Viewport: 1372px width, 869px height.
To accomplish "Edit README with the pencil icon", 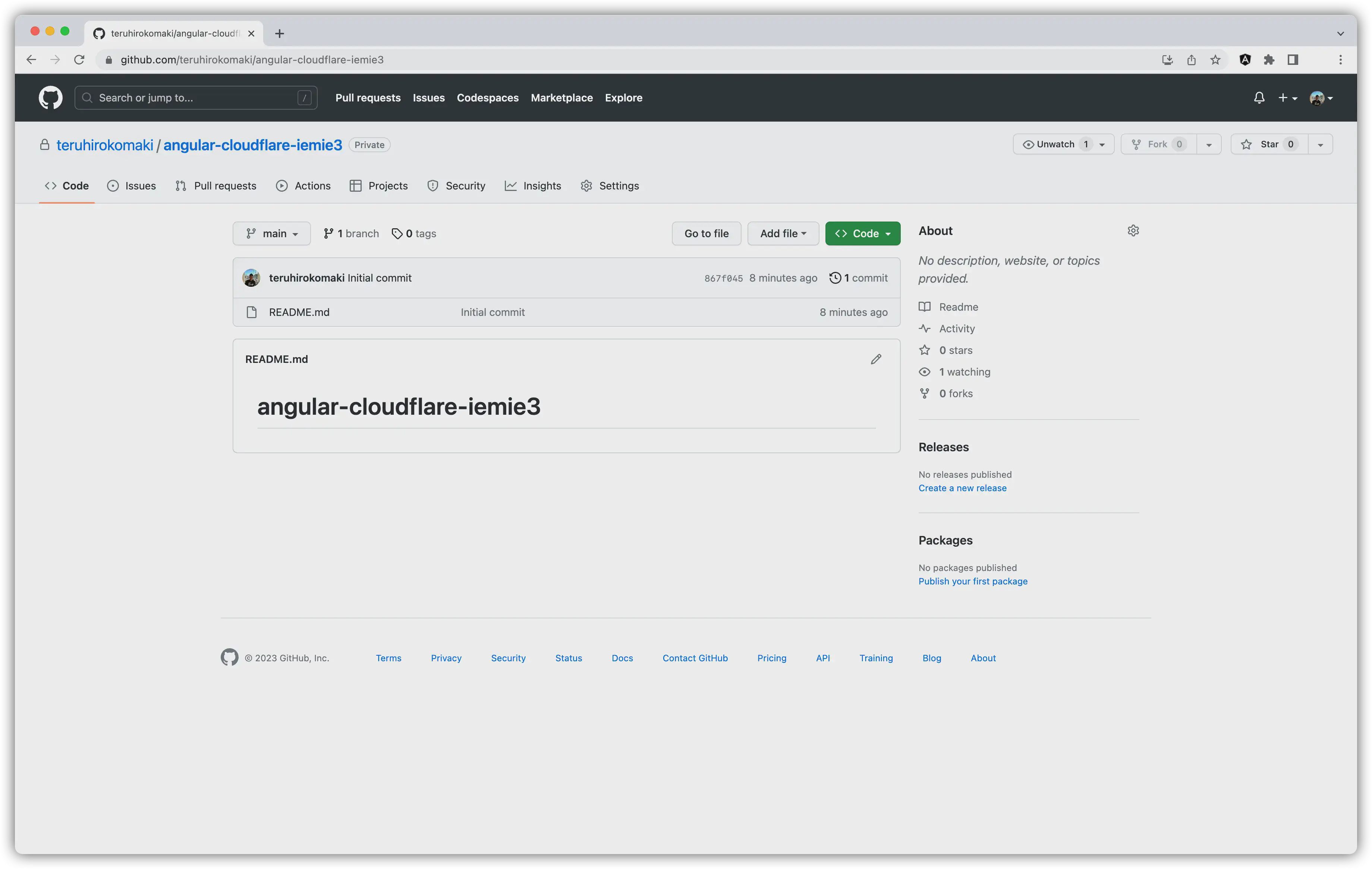I will click(x=876, y=358).
